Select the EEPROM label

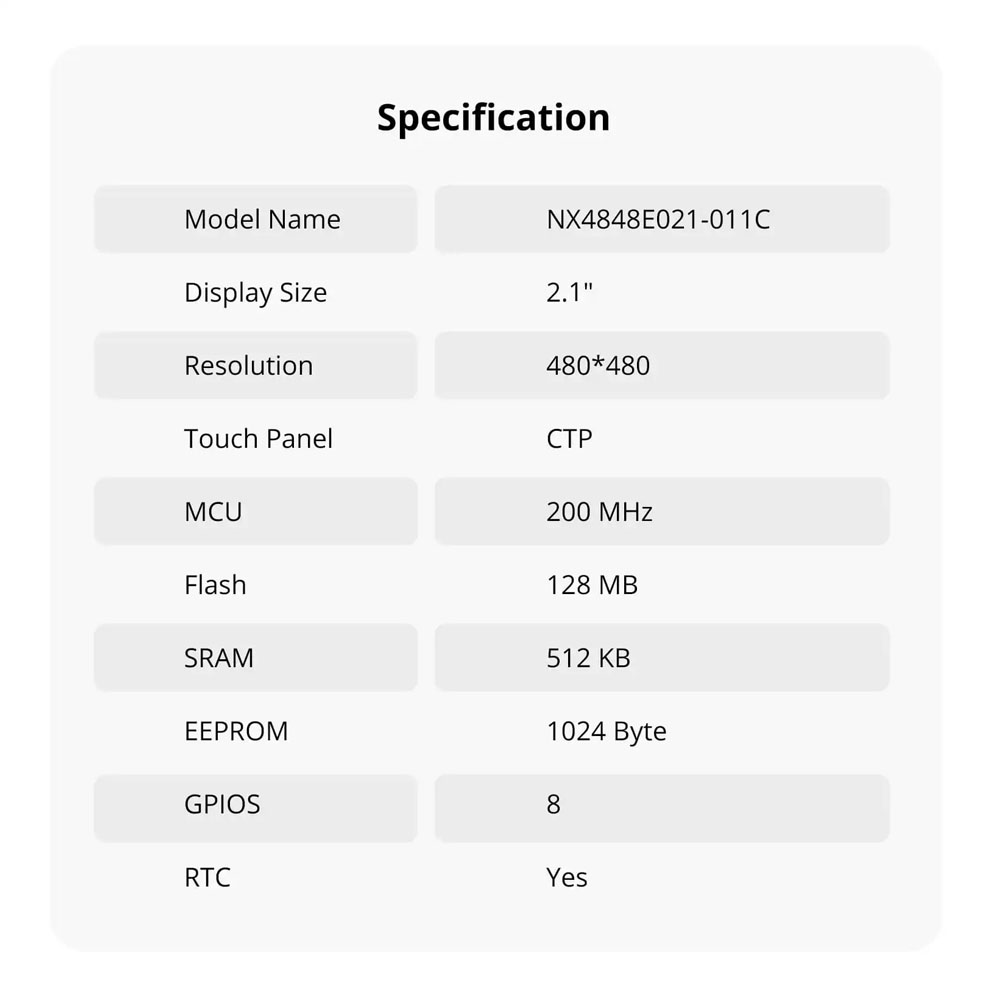[236, 731]
